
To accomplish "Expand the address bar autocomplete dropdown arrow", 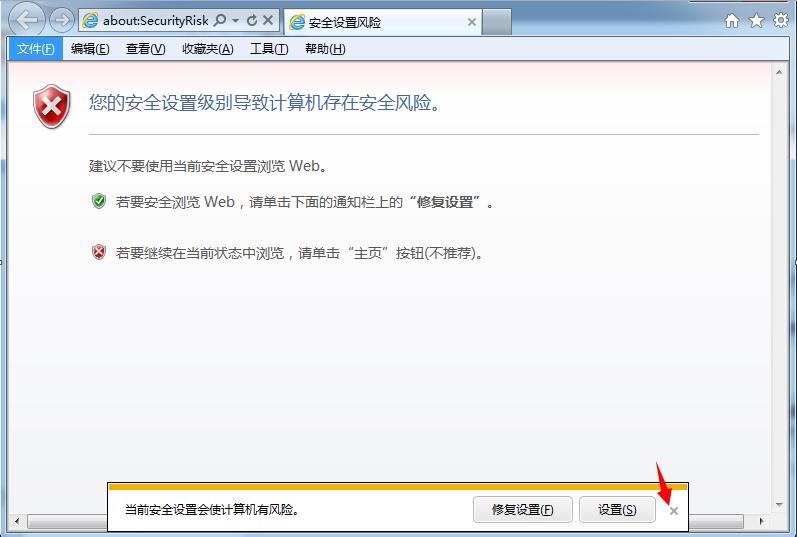I will (x=235, y=21).
